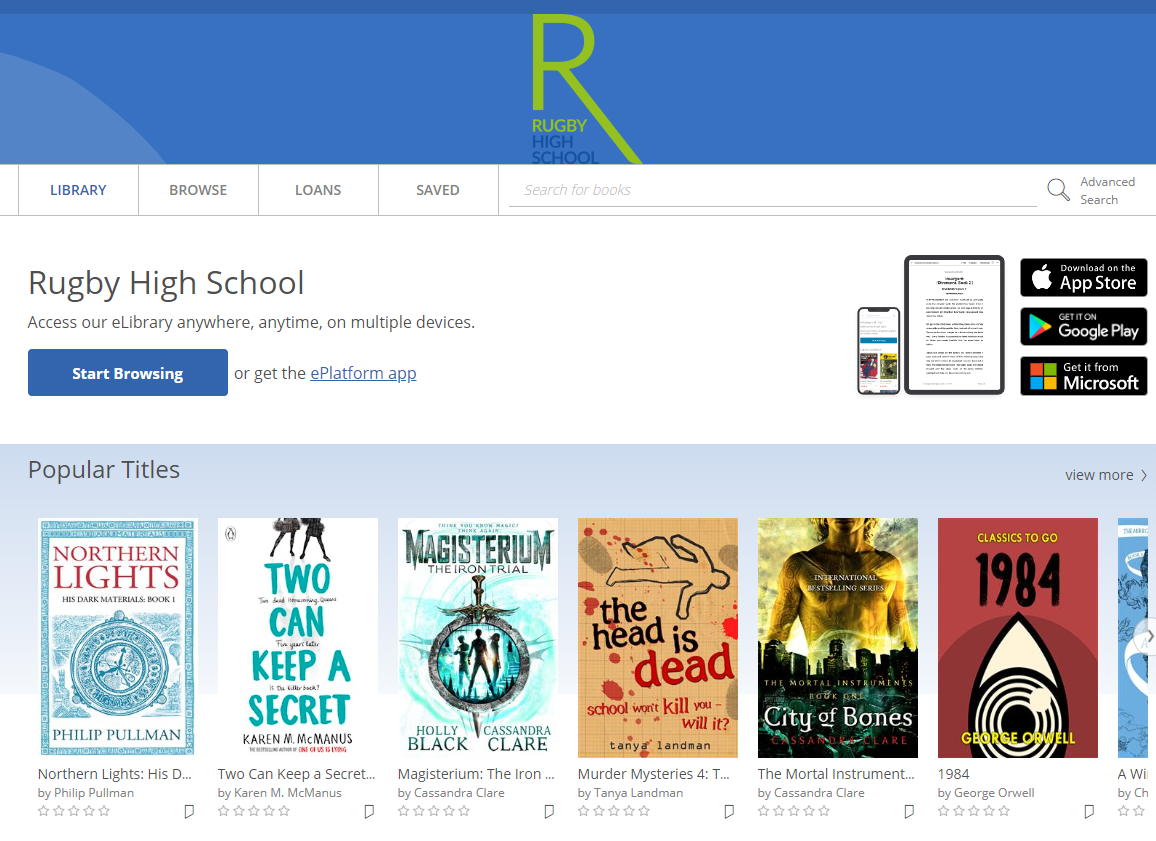This screenshot has height=841, width=1156.
Task: Open Advanced Search
Action: tap(1107, 190)
